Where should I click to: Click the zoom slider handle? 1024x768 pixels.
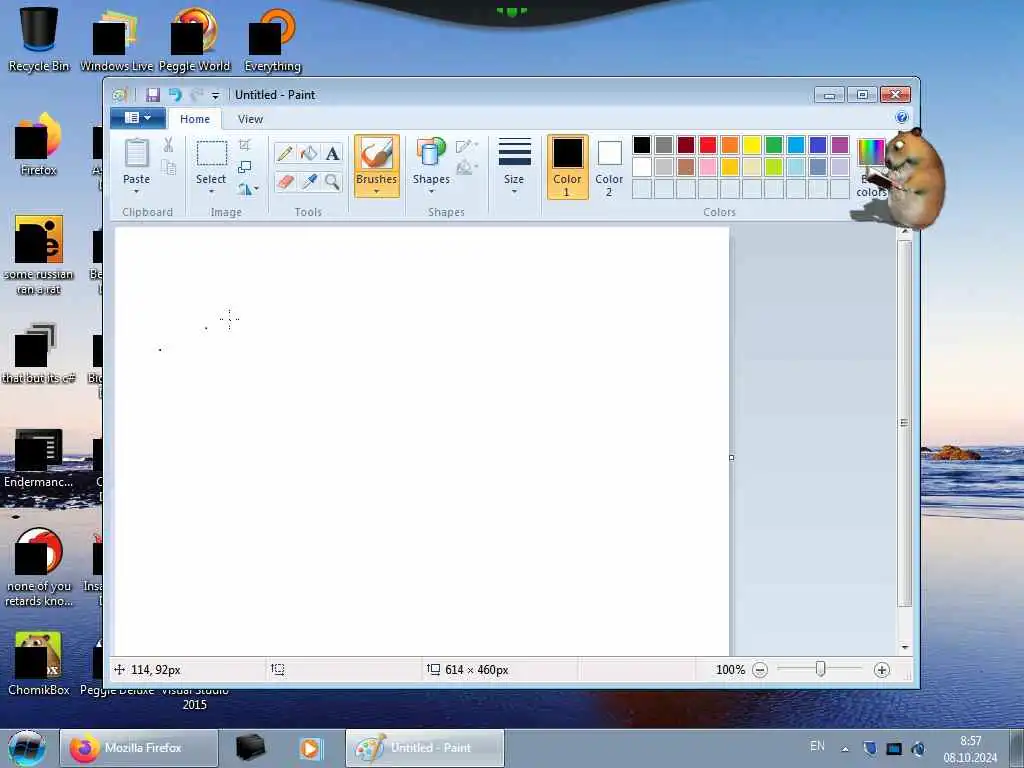pos(821,669)
